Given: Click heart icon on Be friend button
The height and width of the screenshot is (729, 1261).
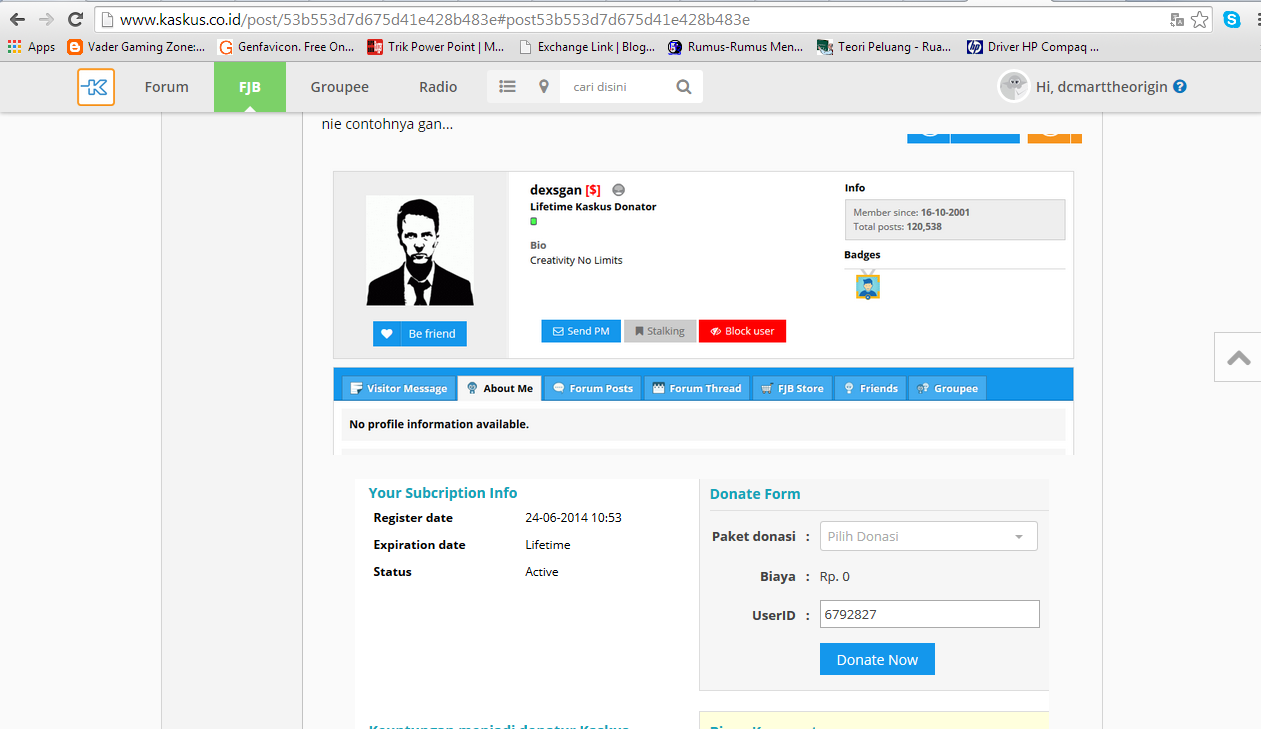Looking at the screenshot, I should pos(387,334).
